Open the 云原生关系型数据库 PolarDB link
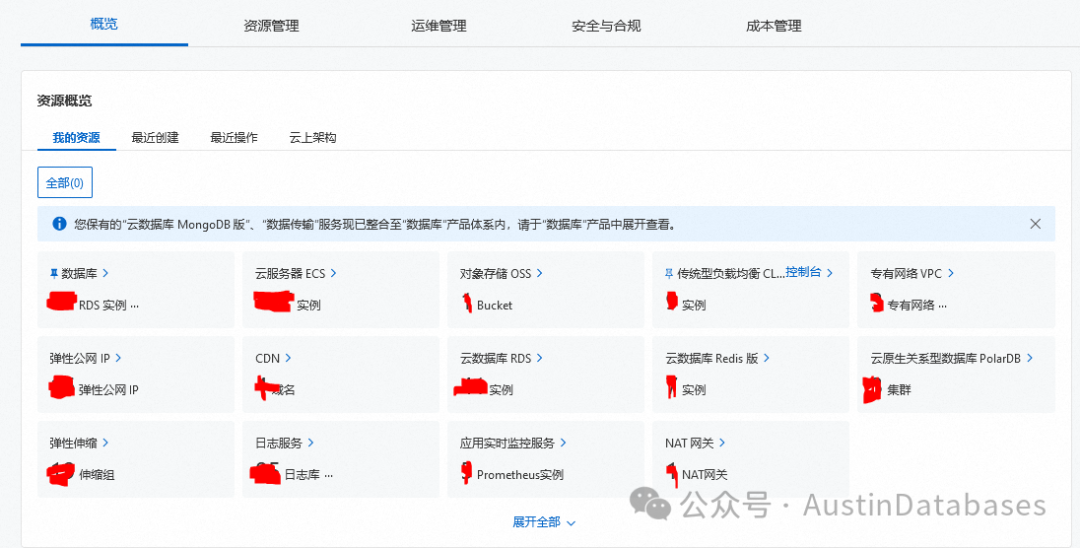 click(946, 358)
